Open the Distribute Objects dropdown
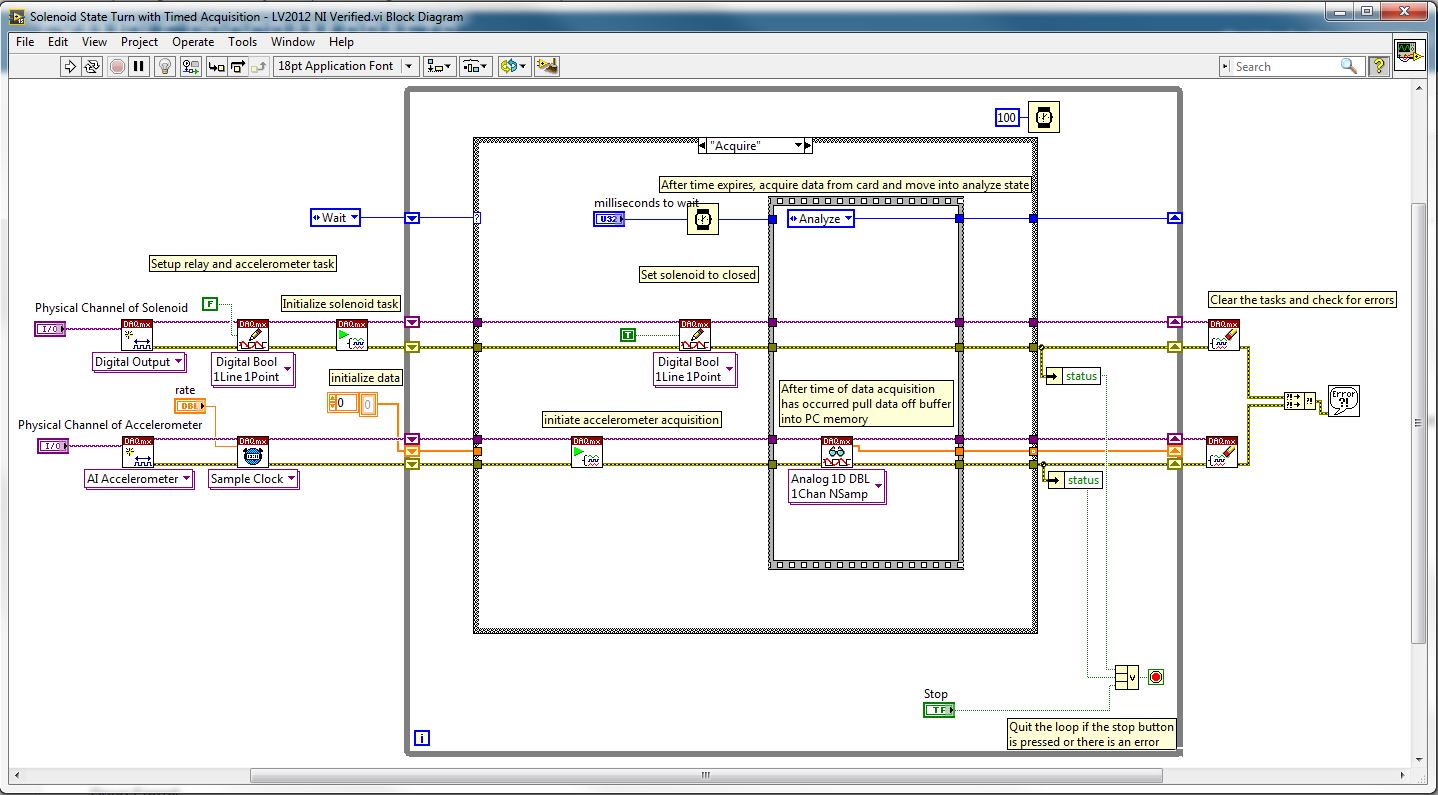 point(474,66)
